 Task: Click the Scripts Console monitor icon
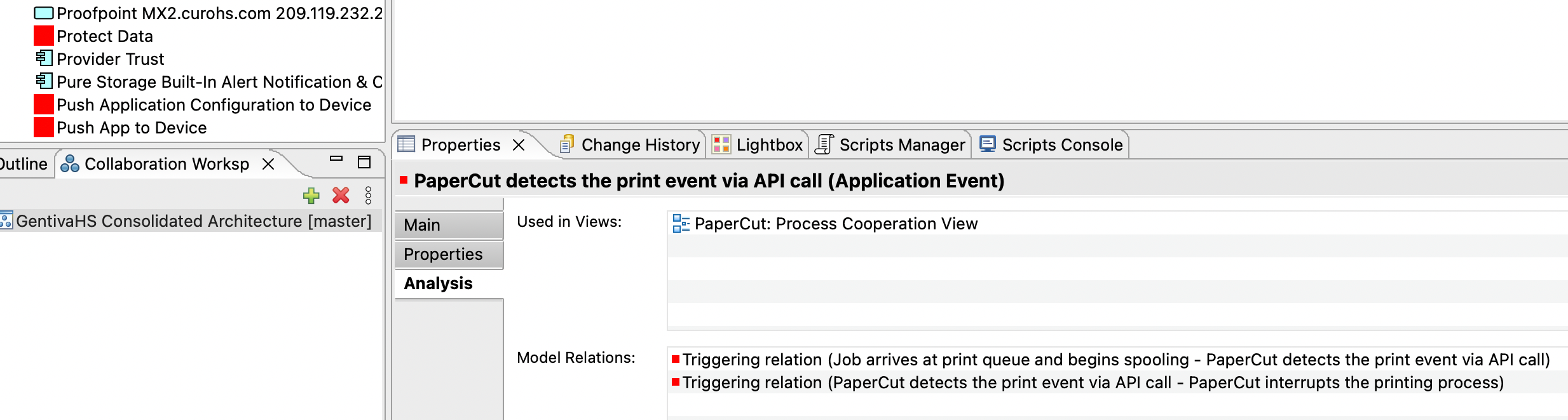point(988,144)
